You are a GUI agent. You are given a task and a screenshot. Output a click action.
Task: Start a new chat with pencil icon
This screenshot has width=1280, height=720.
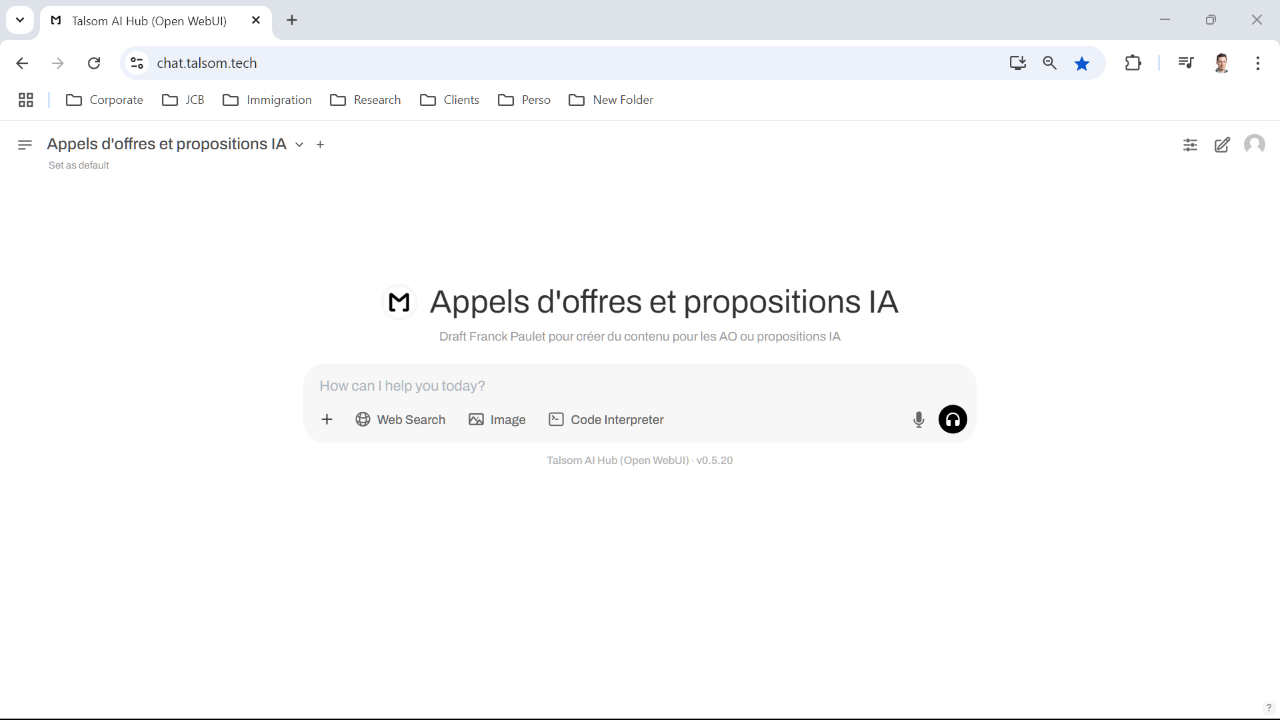(x=1222, y=145)
